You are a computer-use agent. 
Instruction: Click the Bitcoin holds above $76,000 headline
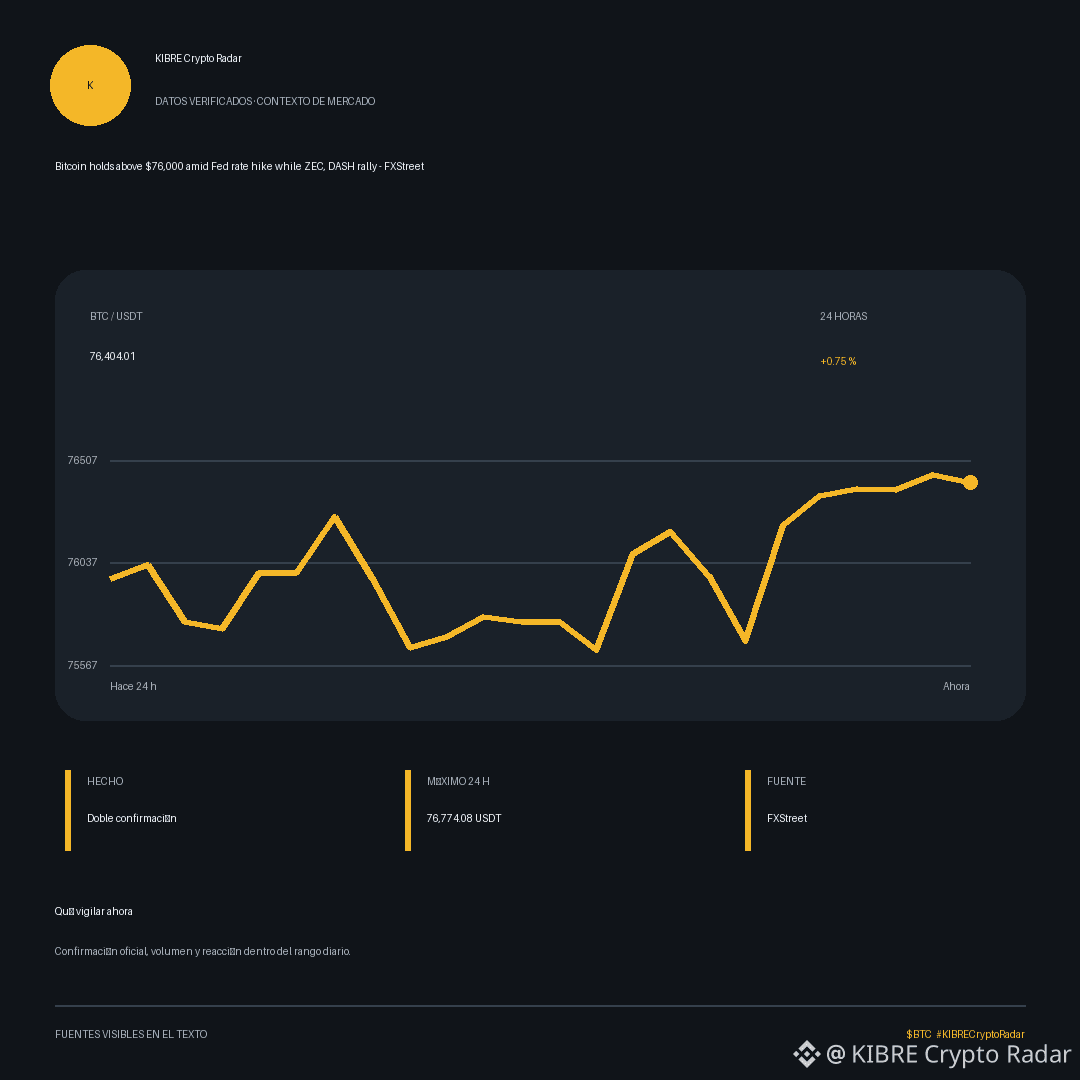239,167
